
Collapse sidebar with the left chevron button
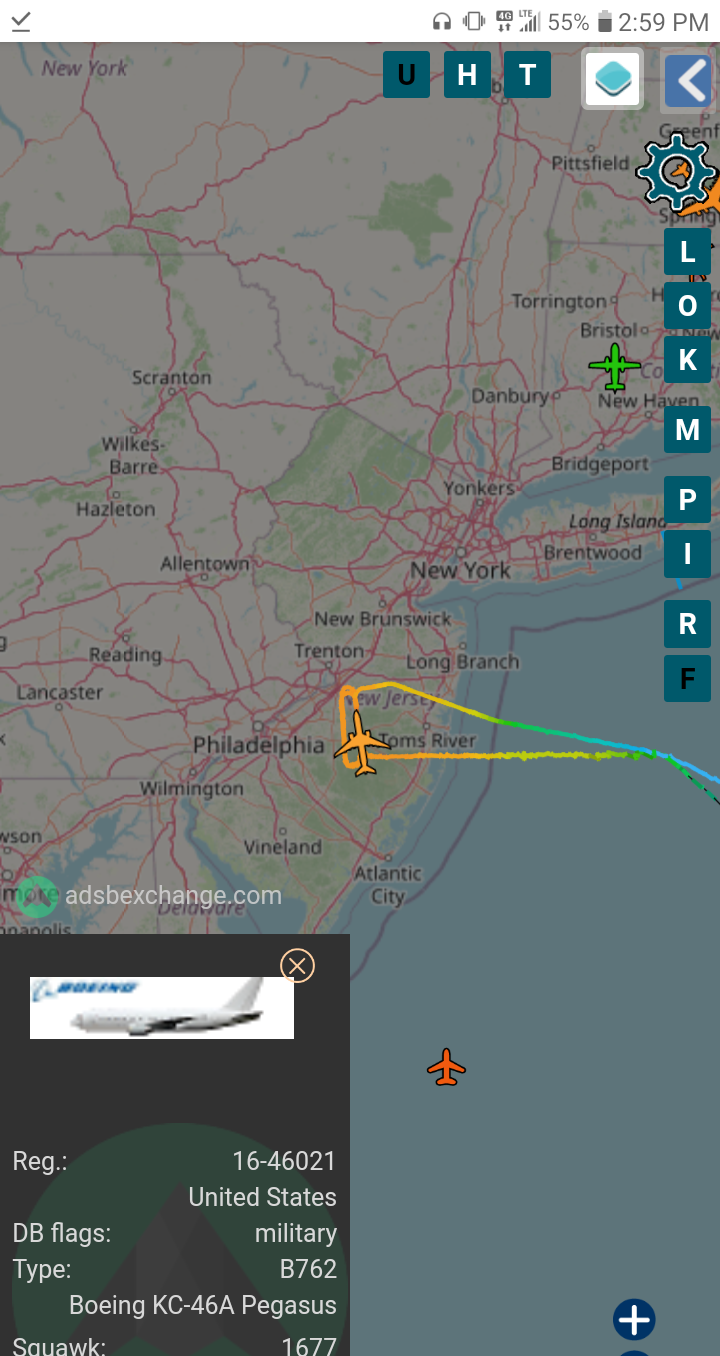[x=688, y=81]
